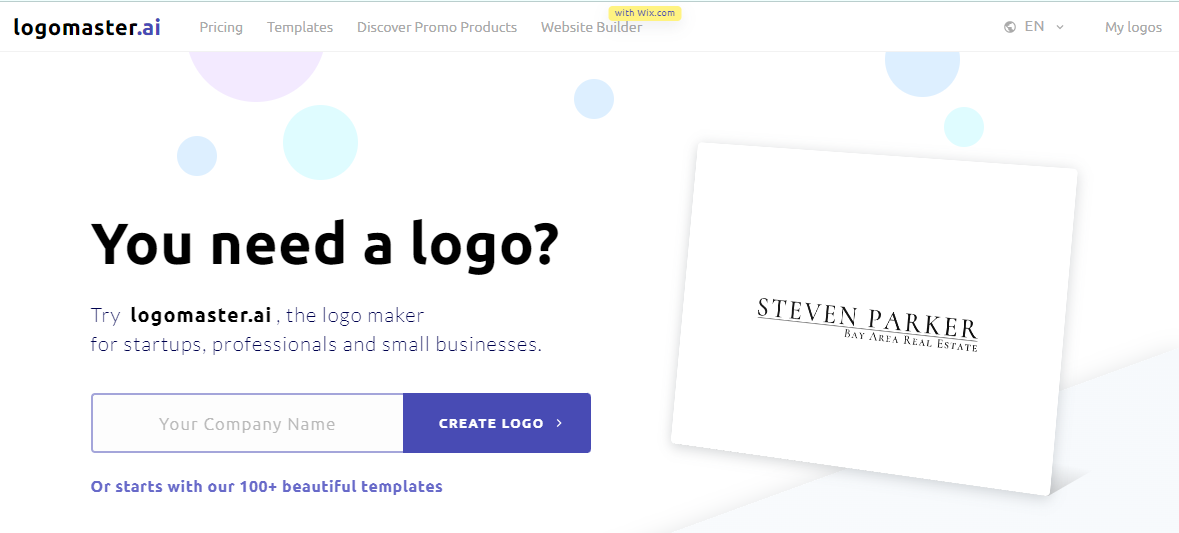
Task: Click the Steven Parker sample logo card
Action: tap(874, 319)
